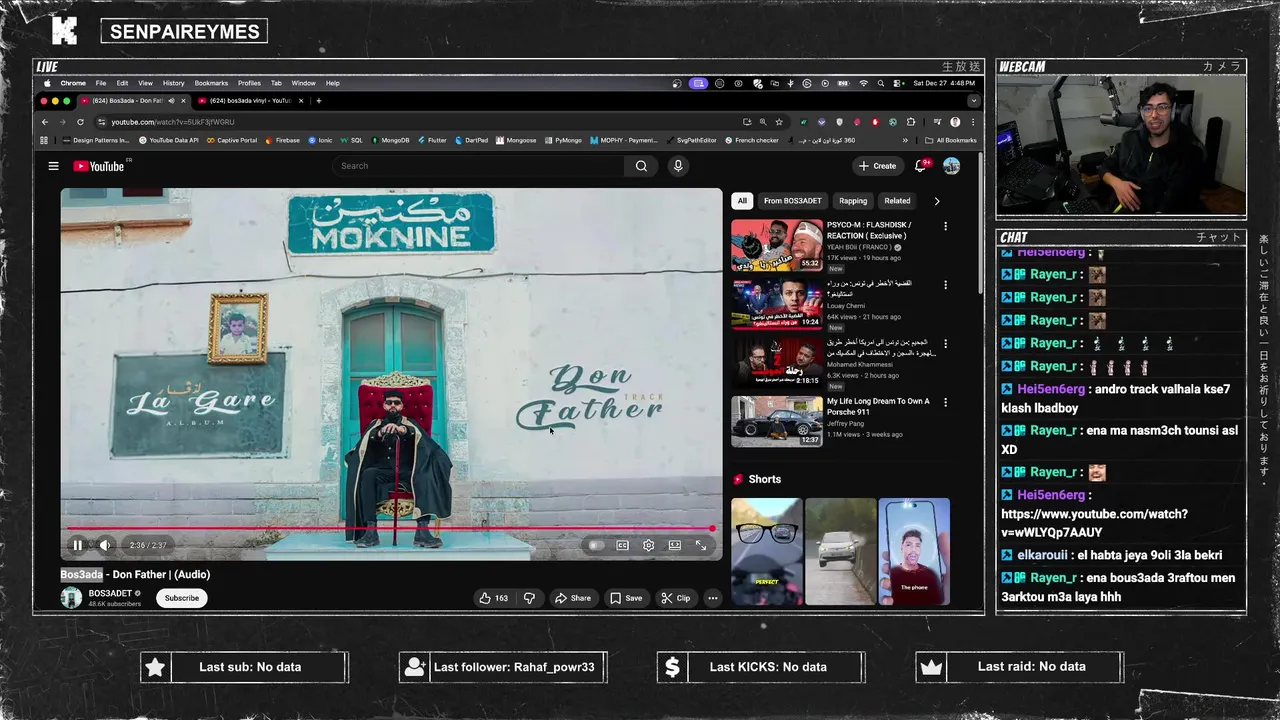Open more actions beside the Clip button
The width and height of the screenshot is (1280, 720).
712,598
